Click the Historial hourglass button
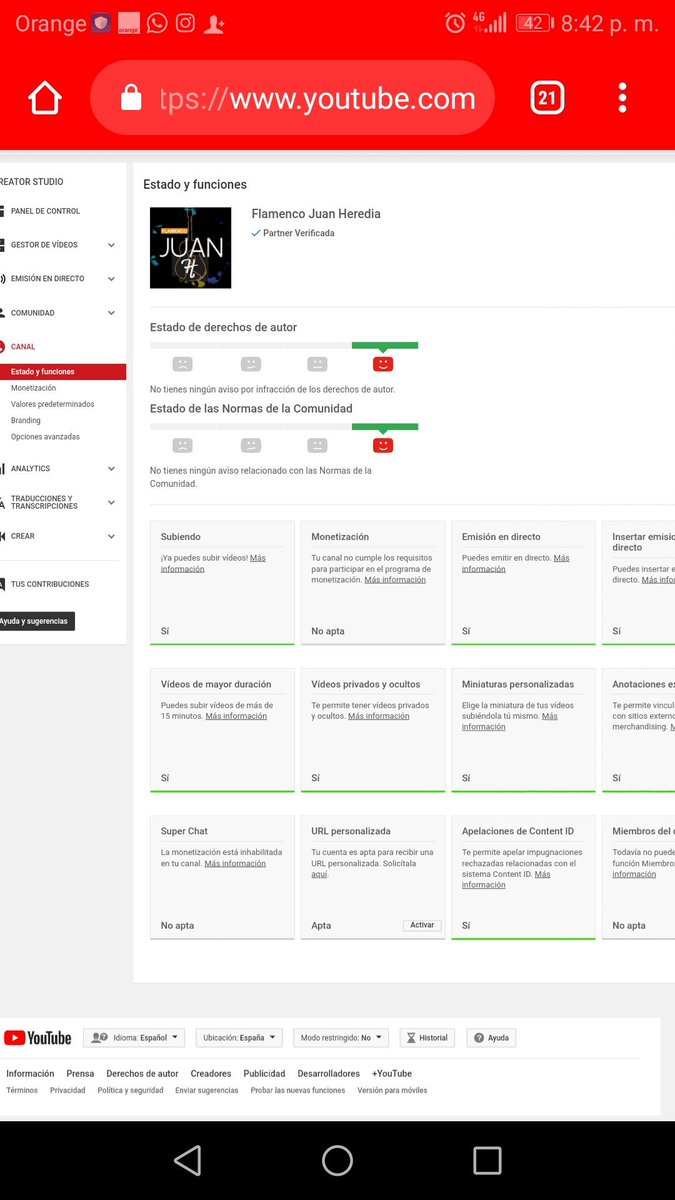 [x=427, y=1038]
